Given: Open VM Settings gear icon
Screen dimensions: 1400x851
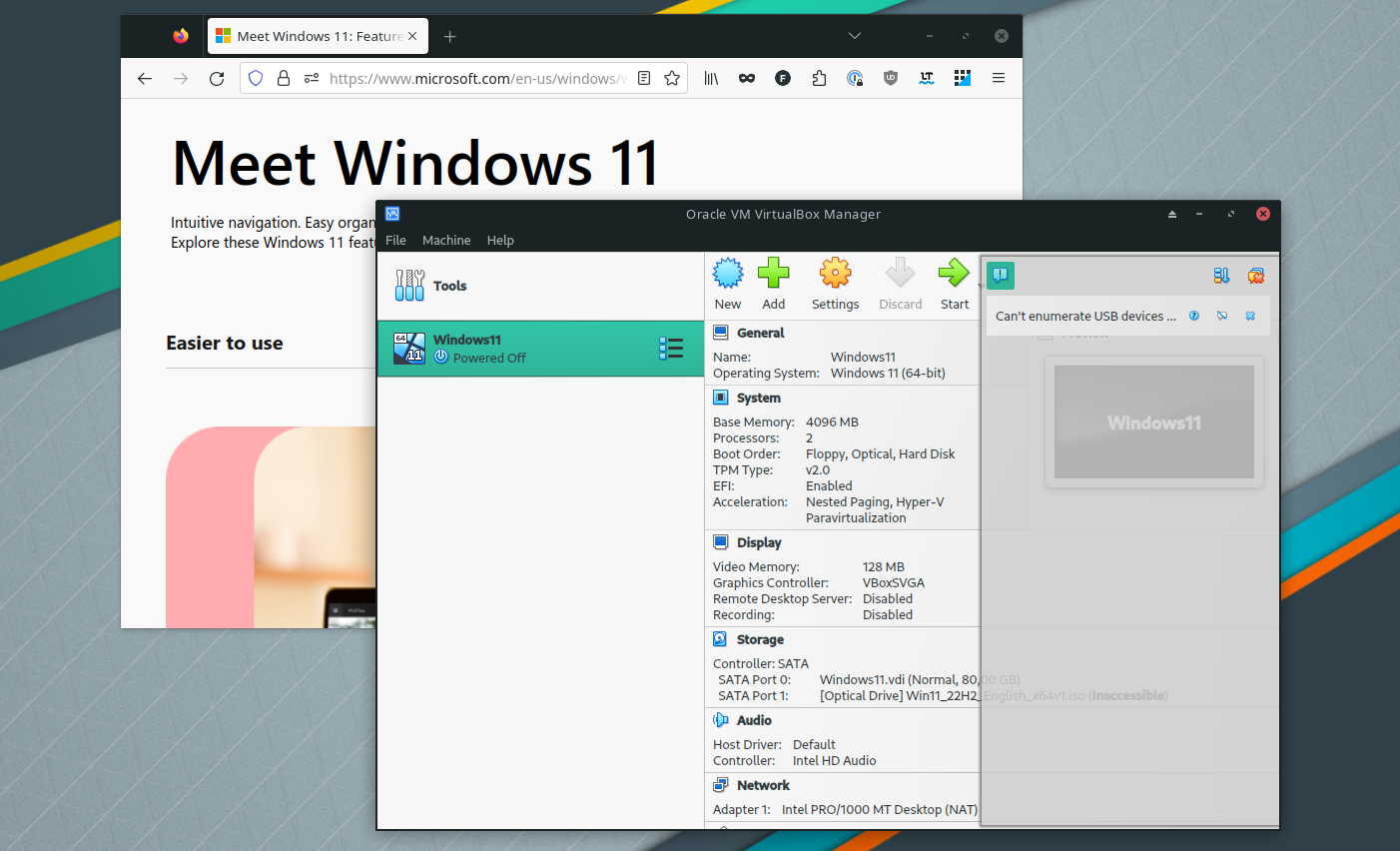Looking at the screenshot, I should click(835, 273).
